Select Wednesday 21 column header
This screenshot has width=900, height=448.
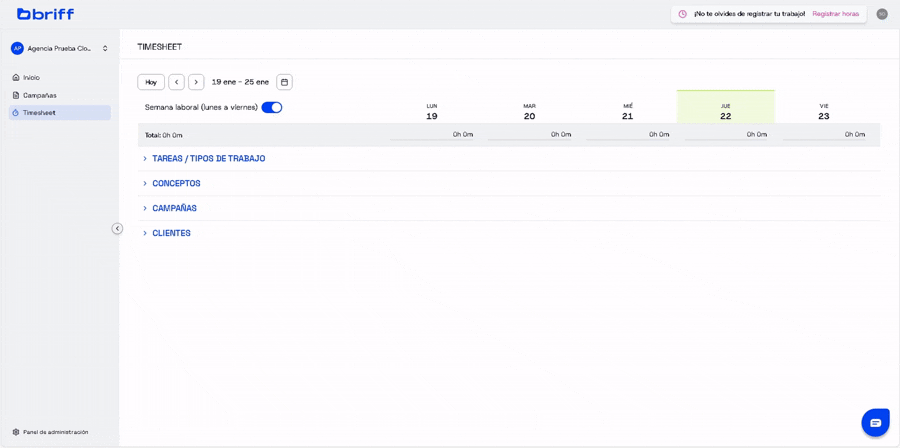(628, 112)
